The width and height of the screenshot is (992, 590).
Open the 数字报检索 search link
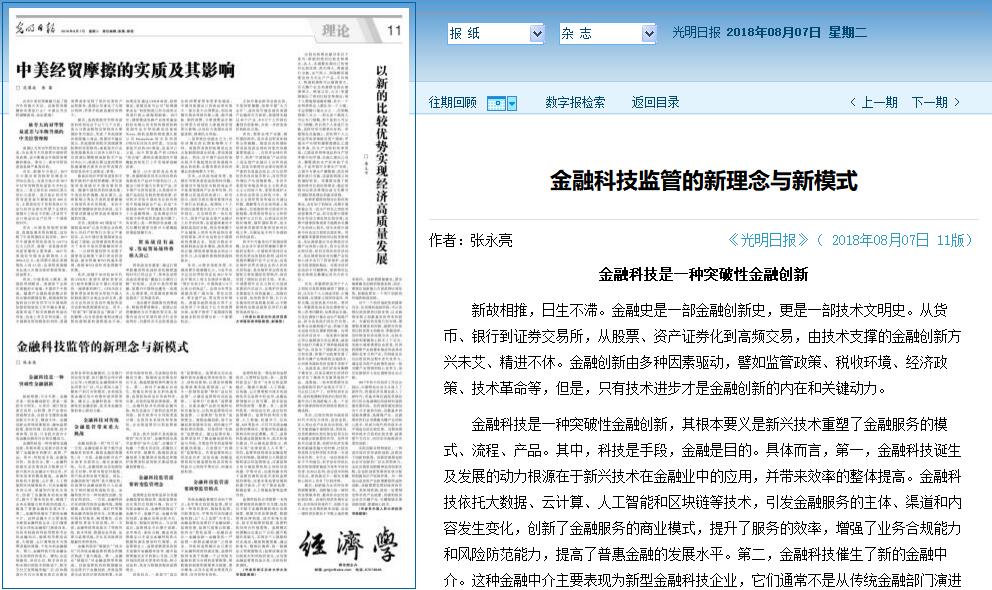575,102
